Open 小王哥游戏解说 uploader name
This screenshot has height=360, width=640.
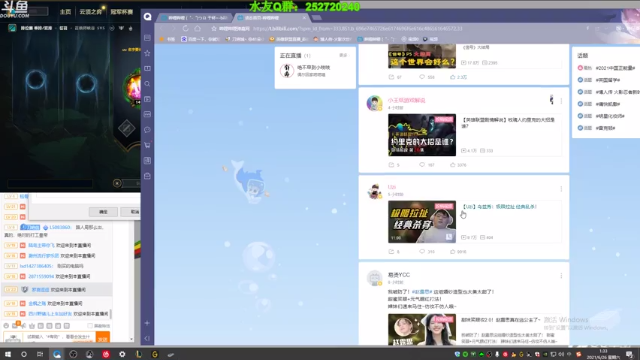point(407,100)
